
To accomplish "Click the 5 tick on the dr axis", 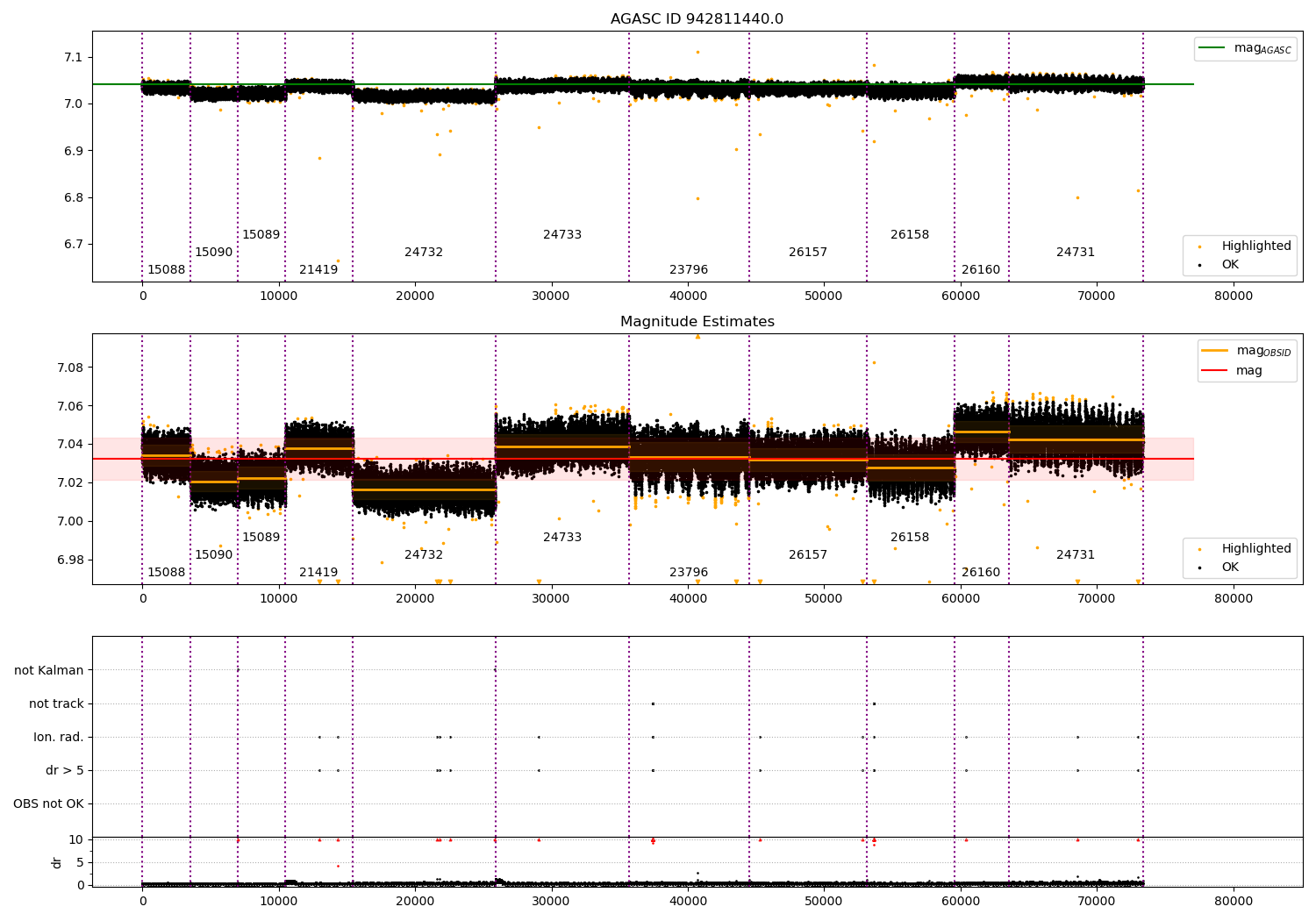I will (81, 862).
